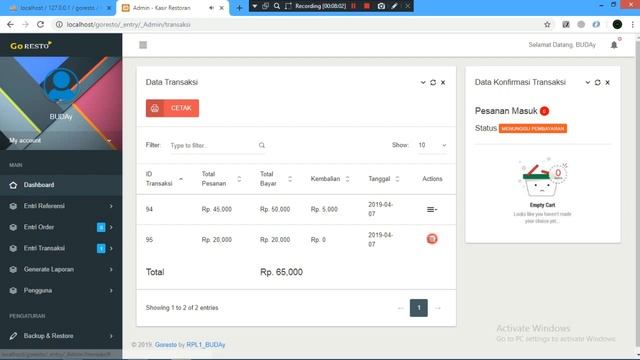Collapse the Data Konfirmasi Transaksi panel
Image resolution: width=640 pixels, height=360 pixels.
tap(588, 82)
